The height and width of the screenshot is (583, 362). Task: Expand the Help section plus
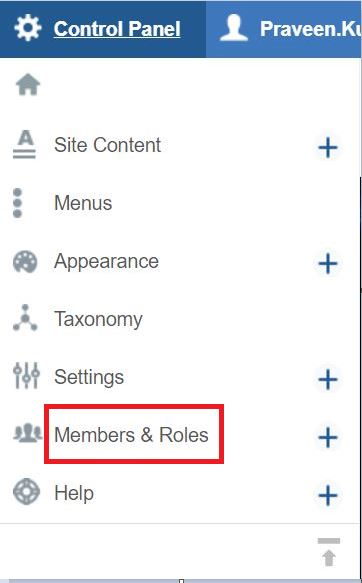pos(328,495)
